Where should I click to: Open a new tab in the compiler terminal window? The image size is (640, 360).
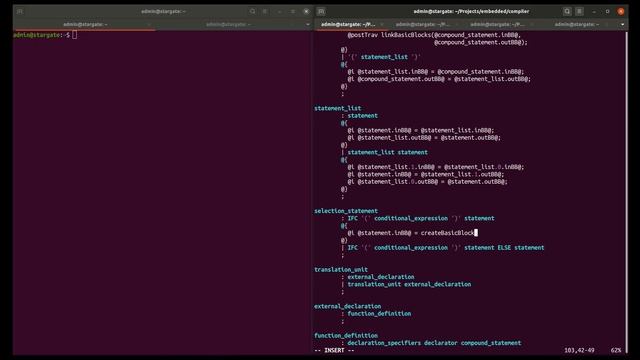(321, 11)
